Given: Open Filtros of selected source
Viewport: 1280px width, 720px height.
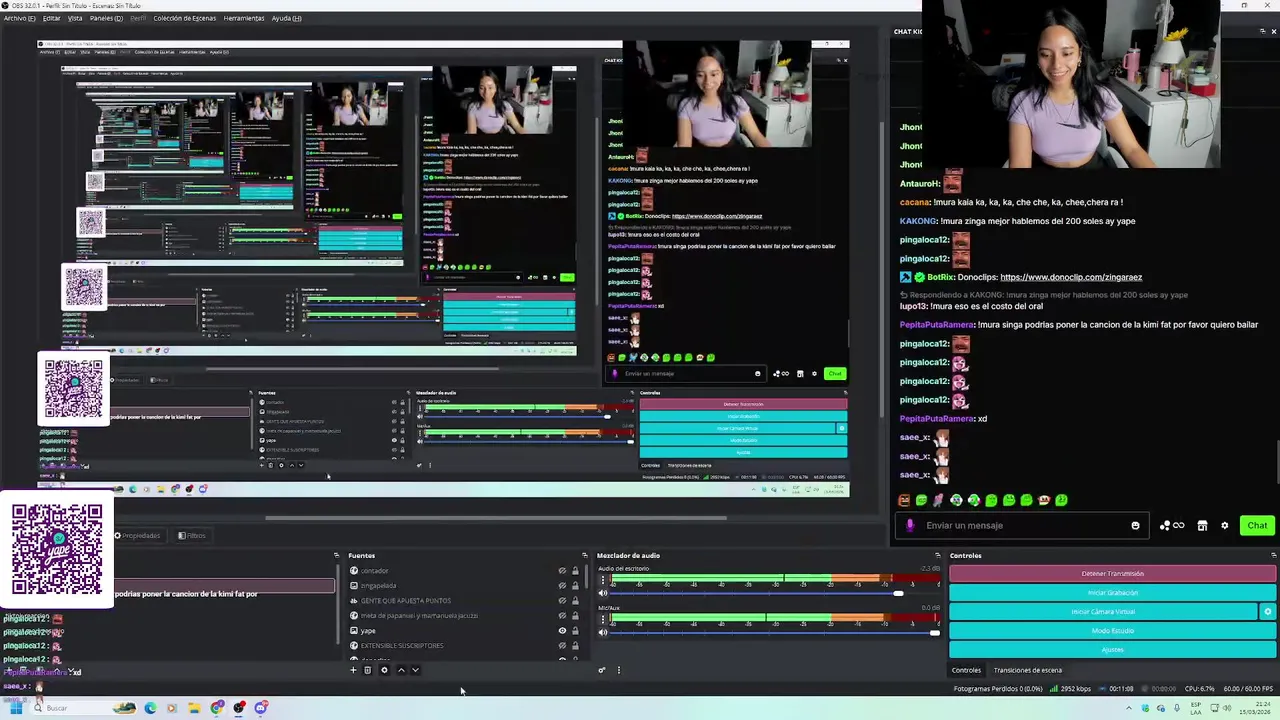Looking at the screenshot, I should pos(192,536).
